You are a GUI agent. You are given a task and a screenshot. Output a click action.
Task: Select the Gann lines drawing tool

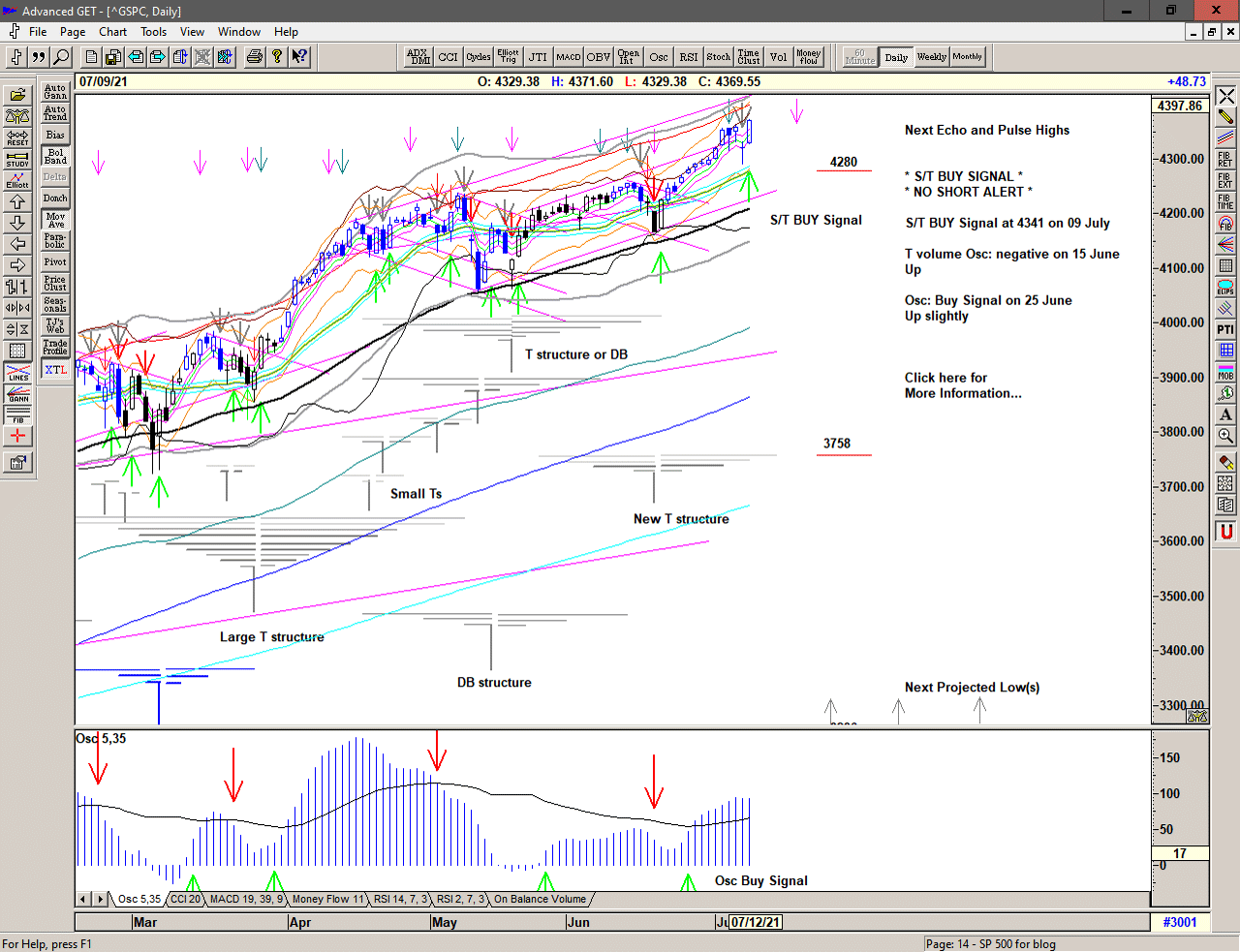pos(17,394)
